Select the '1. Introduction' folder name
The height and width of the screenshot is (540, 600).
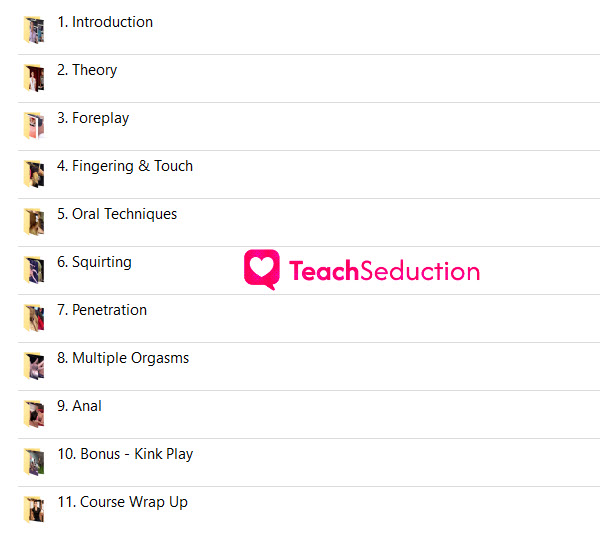(x=105, y=22)
